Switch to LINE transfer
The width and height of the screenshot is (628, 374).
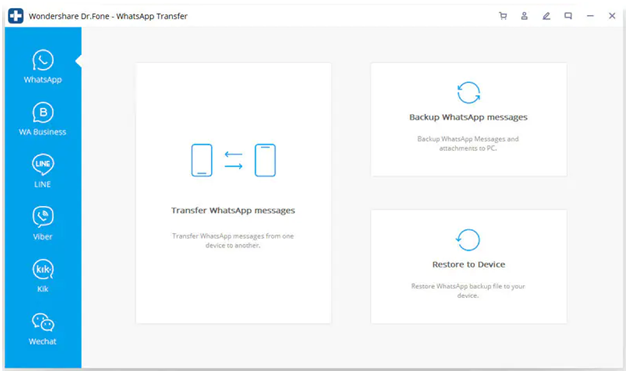(43, 171)
